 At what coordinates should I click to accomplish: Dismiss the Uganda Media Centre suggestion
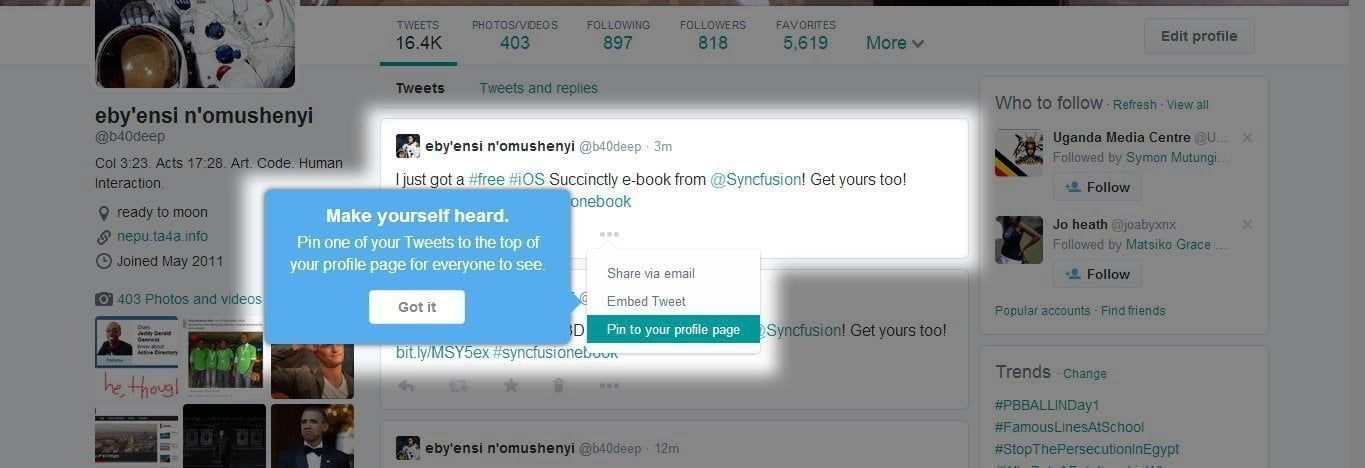(x=1247, y=138)
